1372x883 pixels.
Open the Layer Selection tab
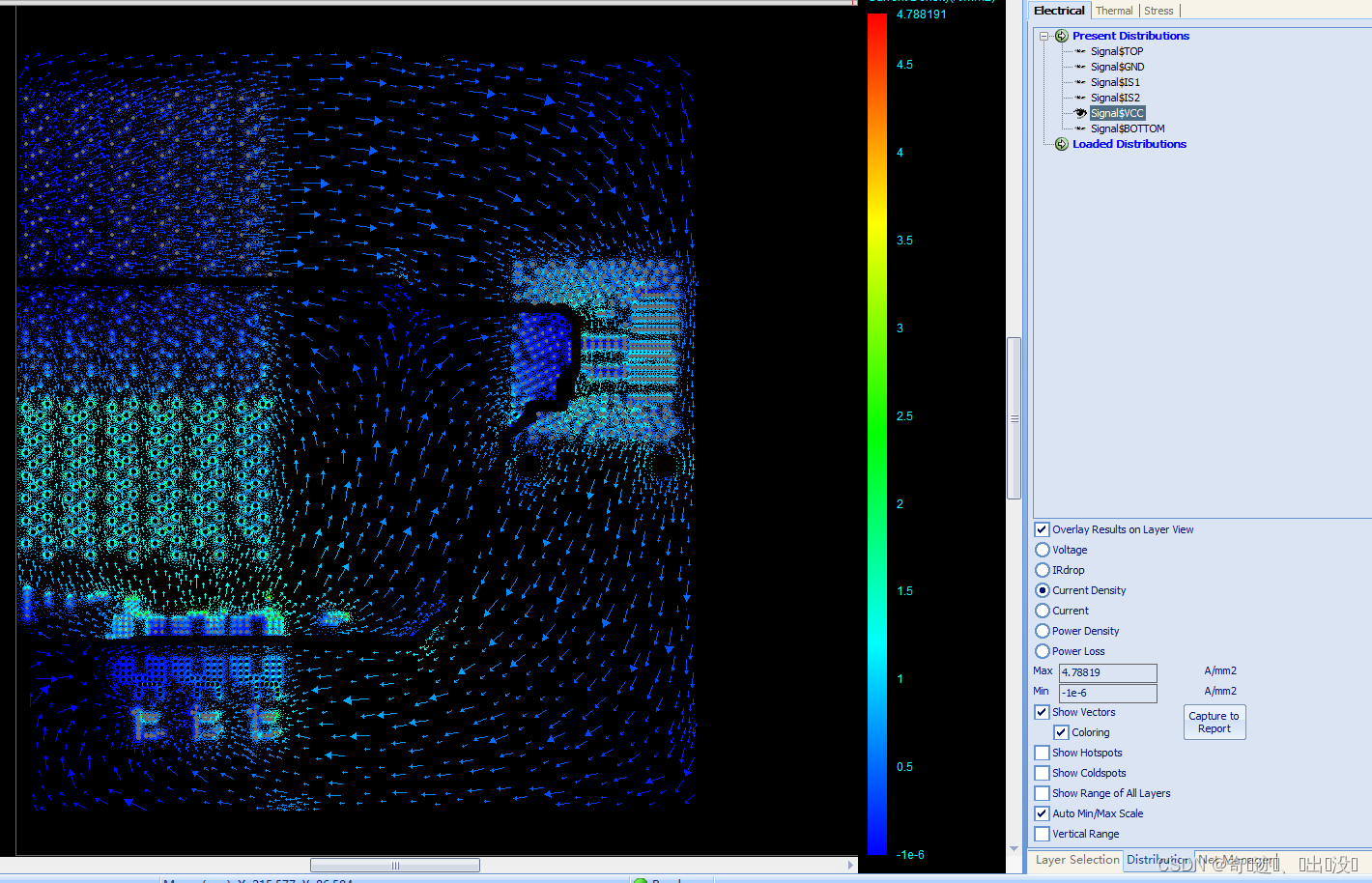click(1077, 860)
